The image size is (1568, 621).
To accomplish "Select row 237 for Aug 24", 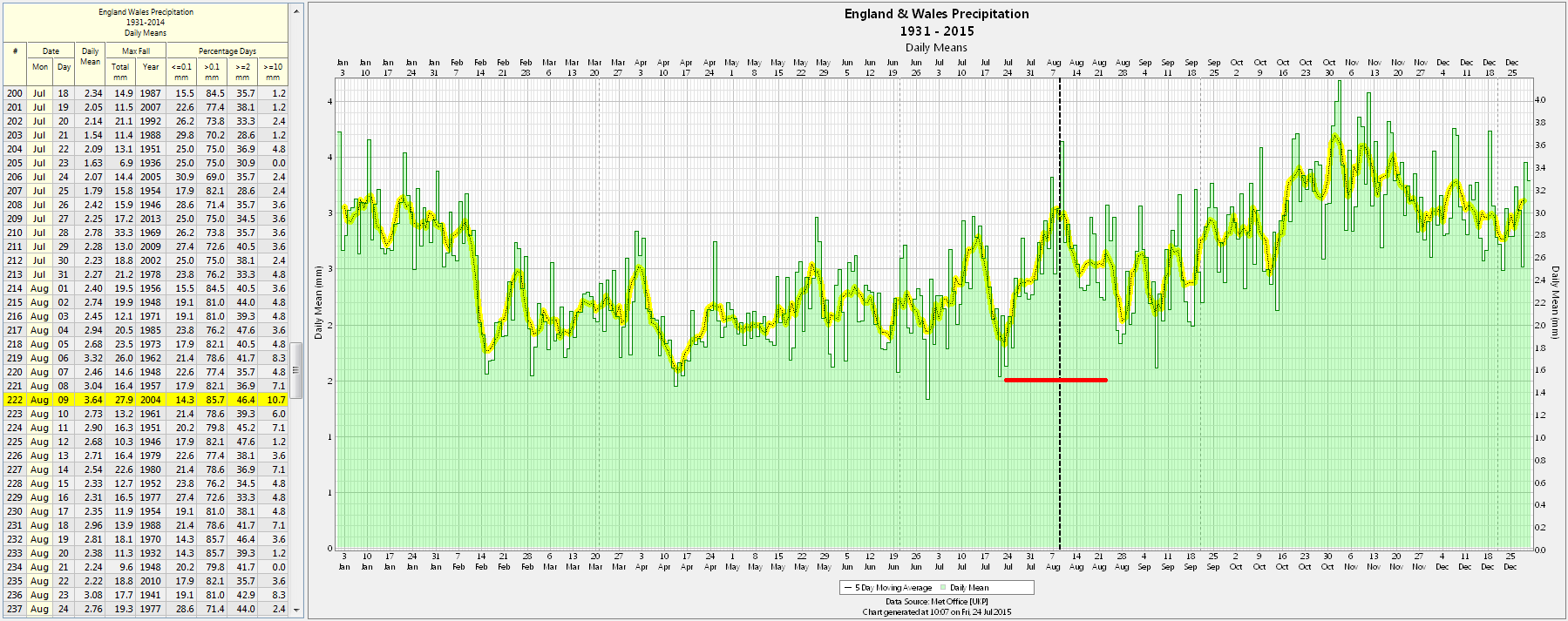I will coord(145,609).
